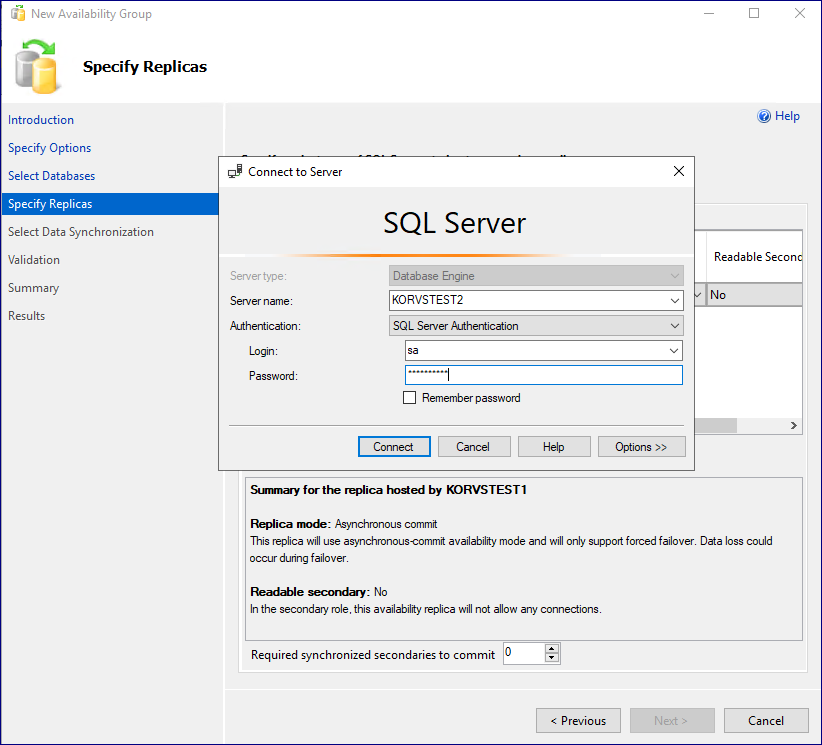Click the New Availability Group title icon
822x745 pixels.
[17, 13]
